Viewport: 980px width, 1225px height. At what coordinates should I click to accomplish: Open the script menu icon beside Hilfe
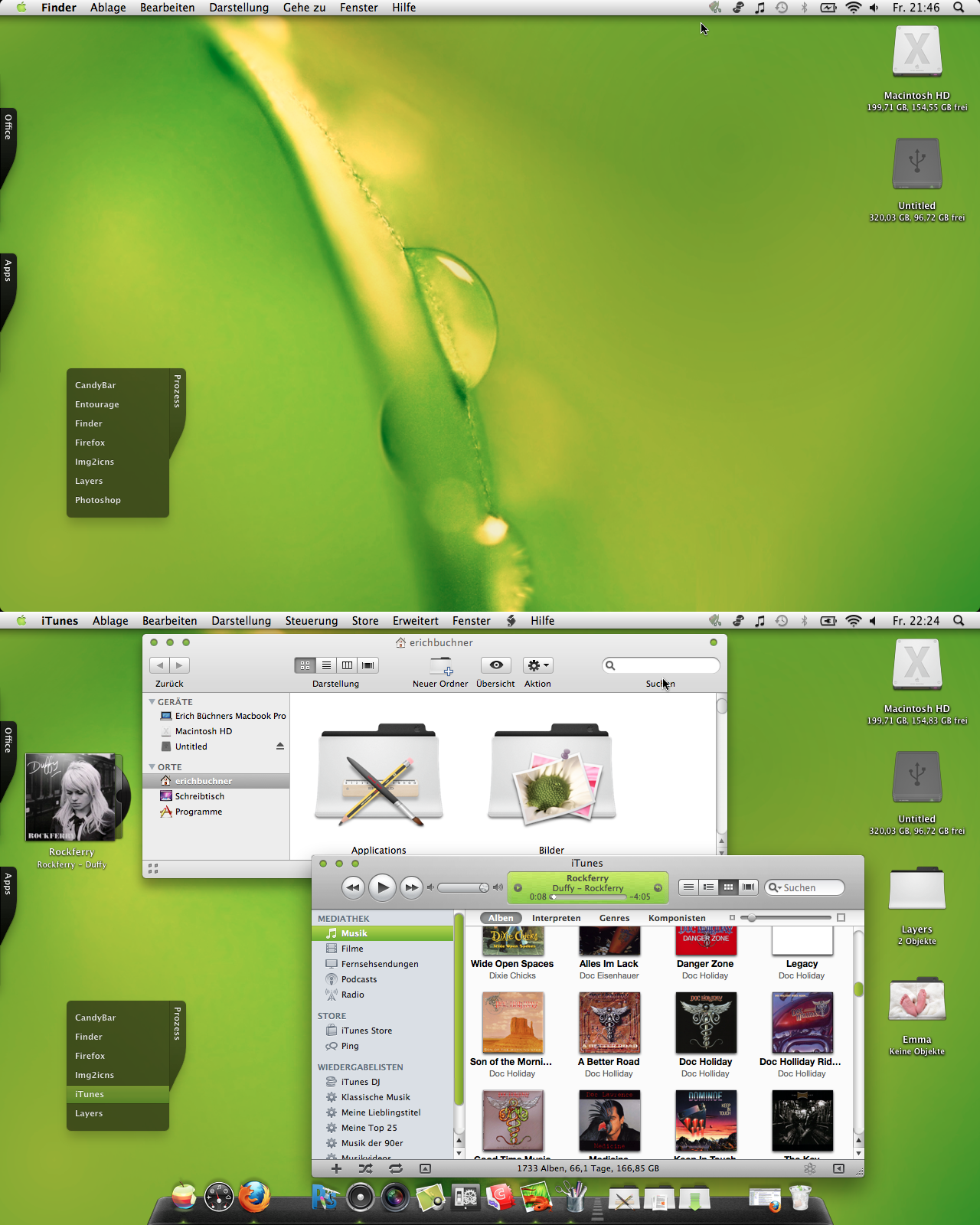pyautogui.click(x=511, y=621)
